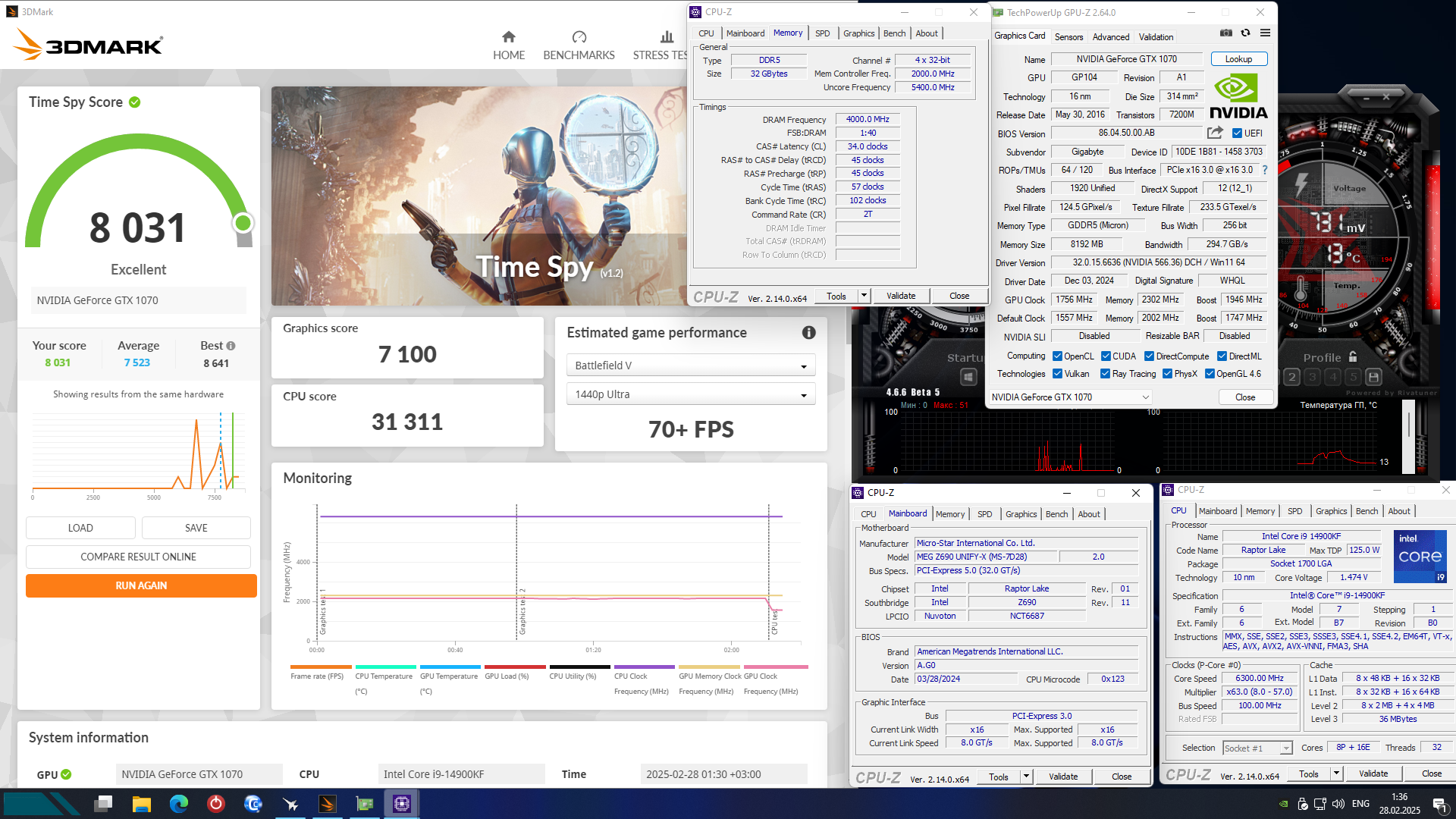Click the info icon beside Estimated game performance
The height and width of the screenshot is (819, 1456).
(x=809, y=333)
